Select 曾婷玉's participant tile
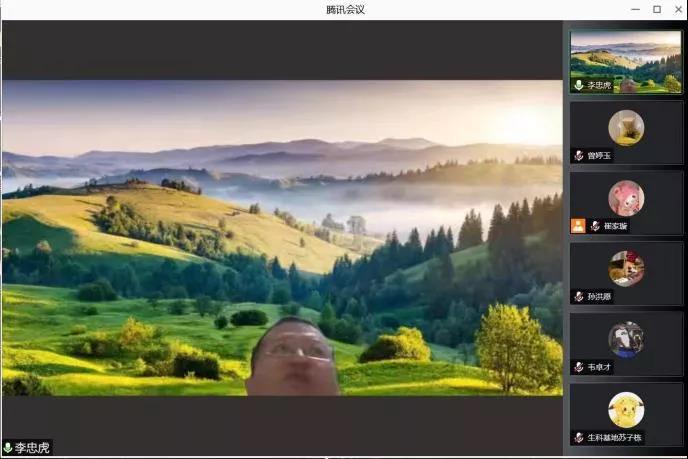This screenshot has height=459, width=688. point(626,132)
